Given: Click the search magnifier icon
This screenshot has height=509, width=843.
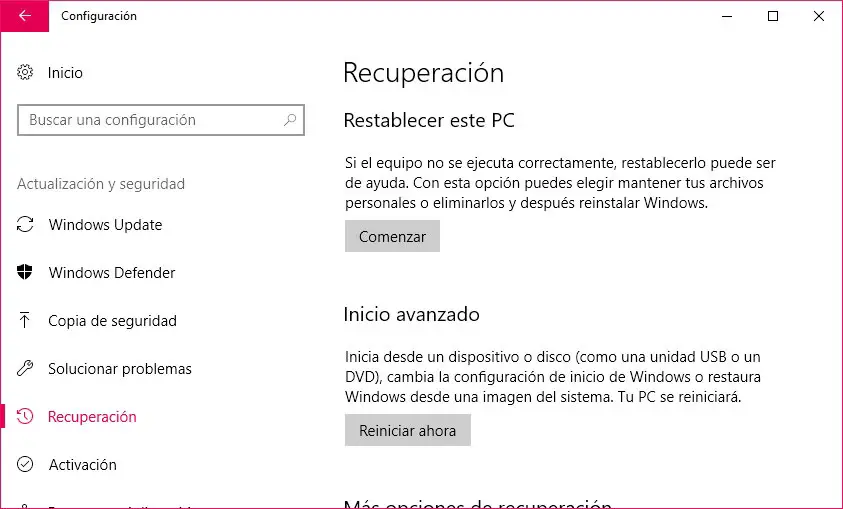Looking at the screenshot, I should [x=290, y=120].
